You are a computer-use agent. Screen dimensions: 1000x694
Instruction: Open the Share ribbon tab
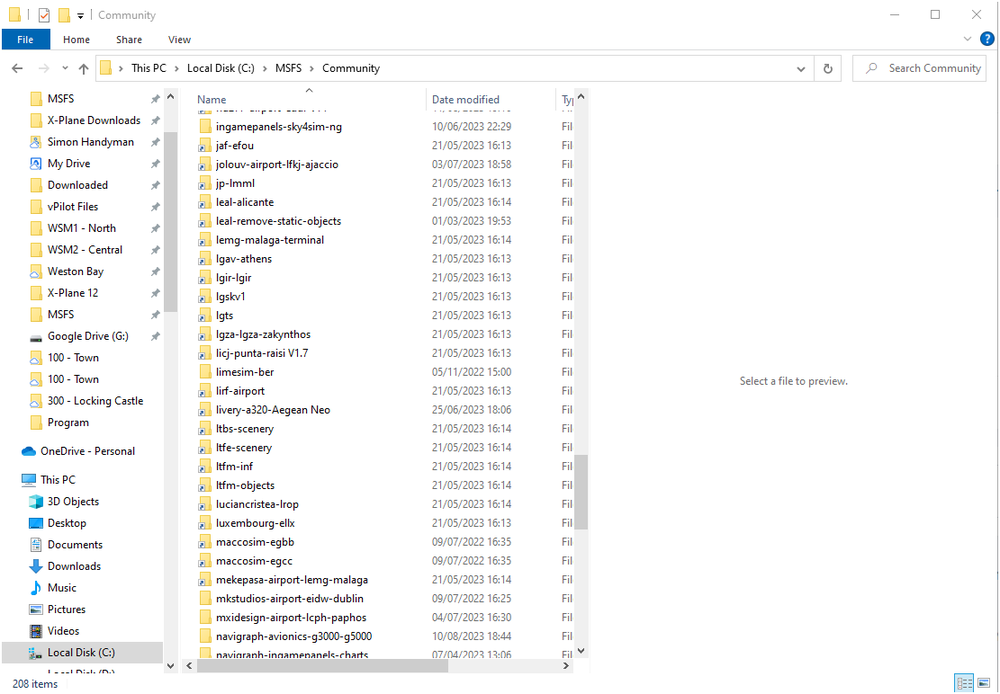coord(128,39)
